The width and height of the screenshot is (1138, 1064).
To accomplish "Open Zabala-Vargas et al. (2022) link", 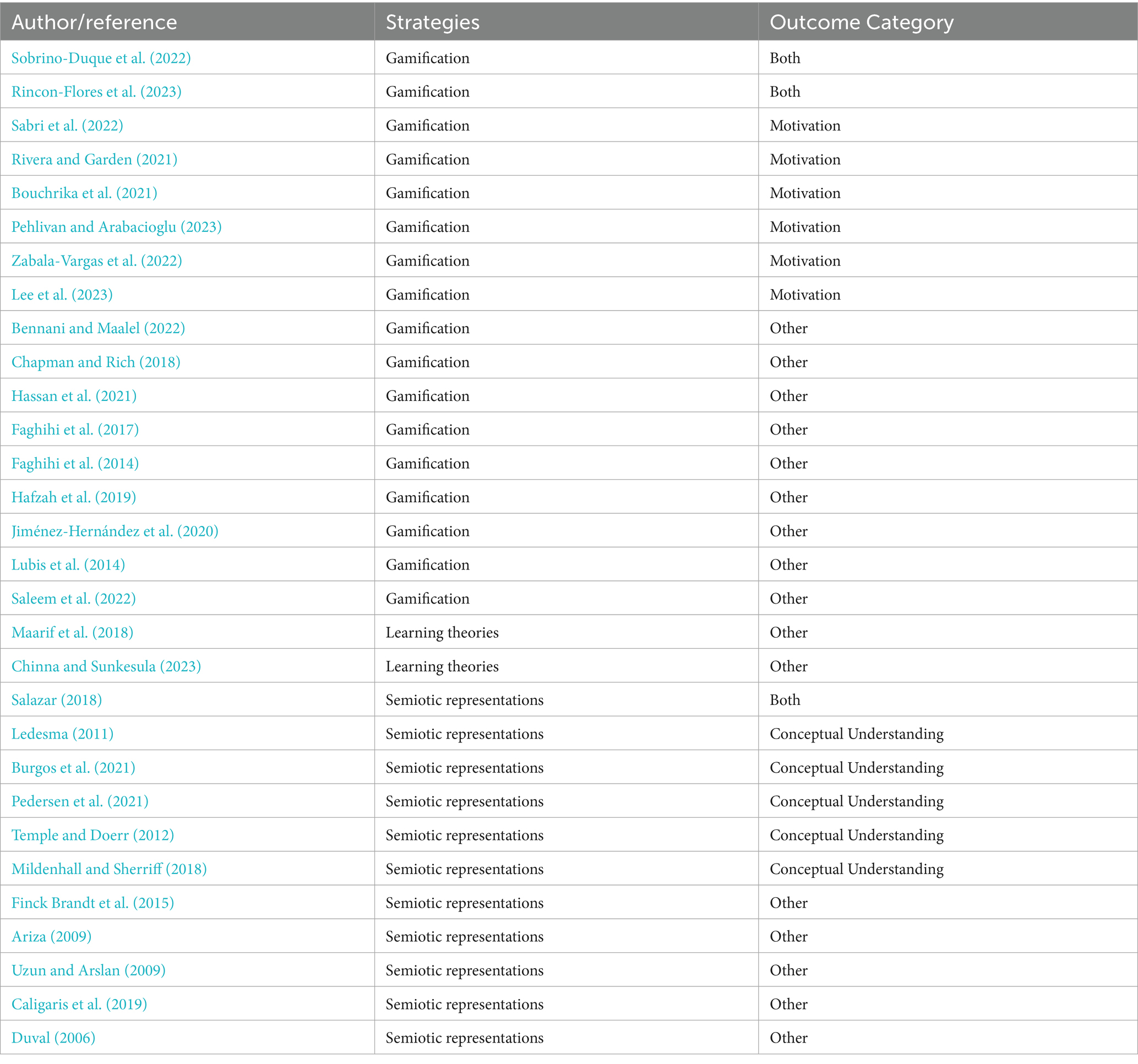I will coord(97,260).
